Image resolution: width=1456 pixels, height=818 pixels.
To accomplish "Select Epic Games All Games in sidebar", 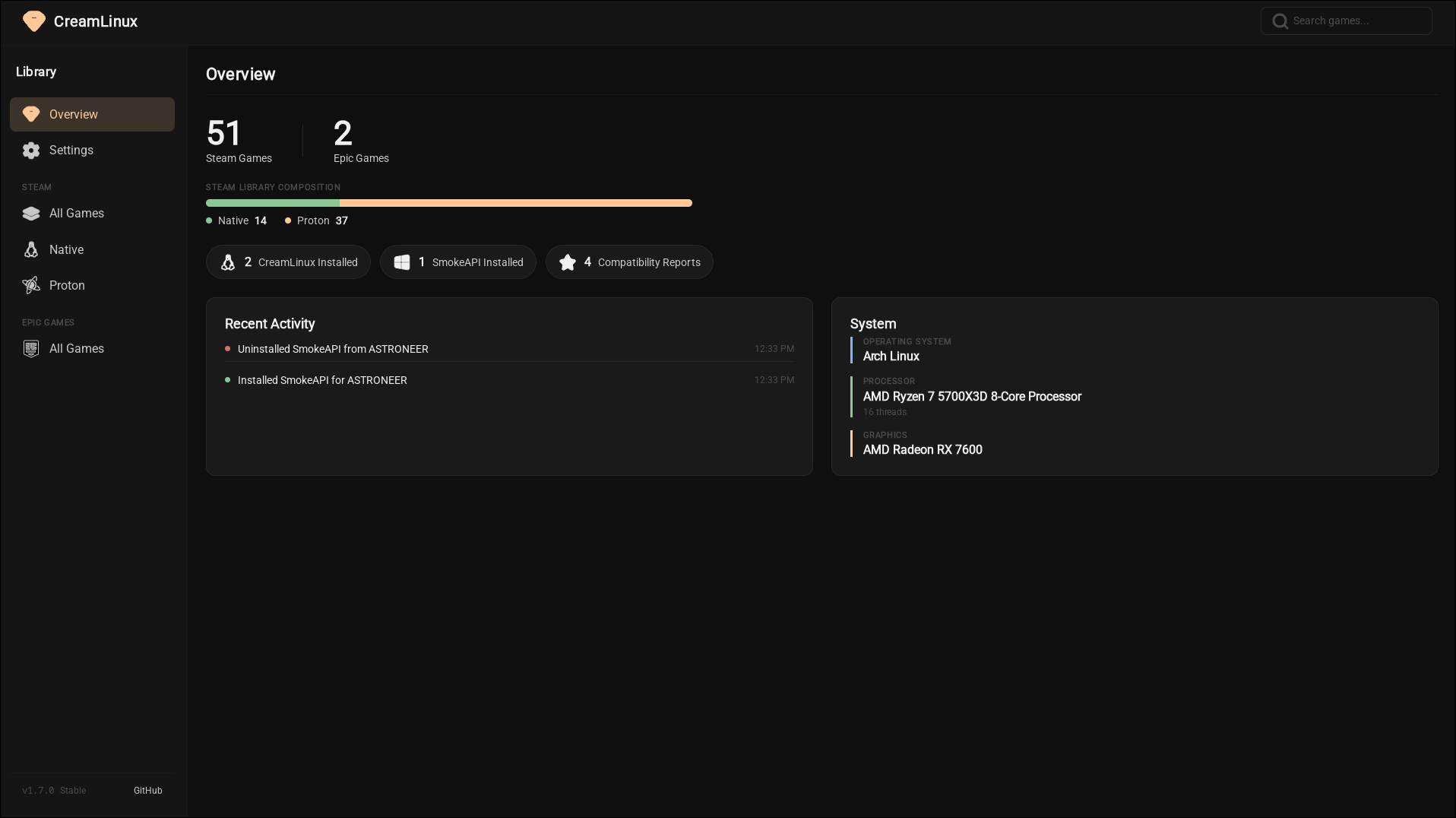I will (92, 348).
